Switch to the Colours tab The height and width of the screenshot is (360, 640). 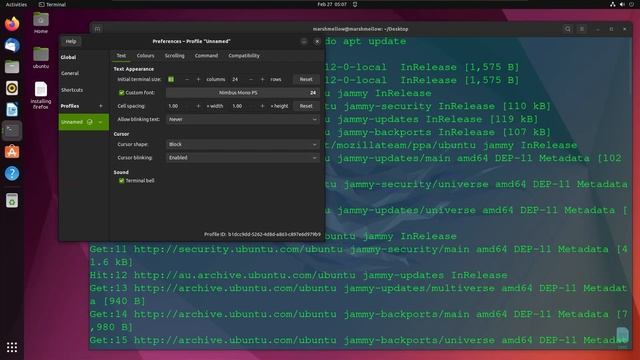[145, 56]
